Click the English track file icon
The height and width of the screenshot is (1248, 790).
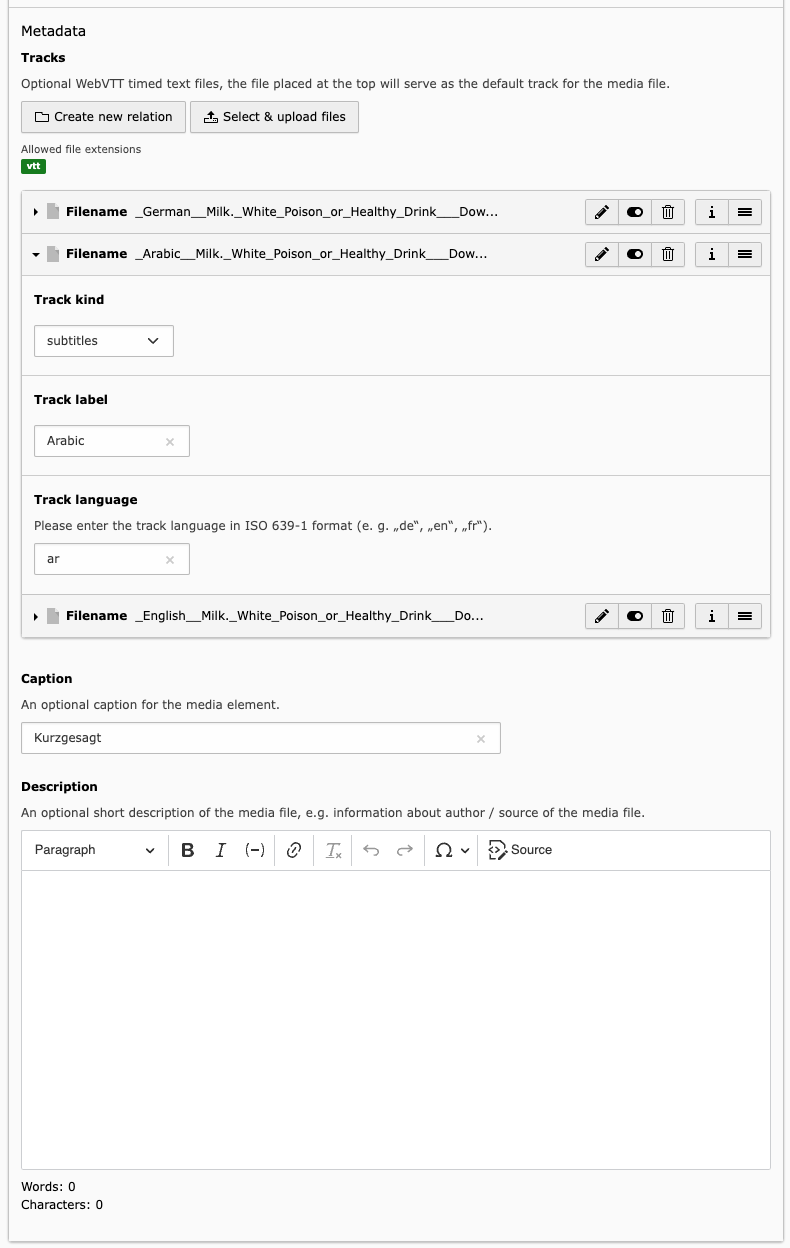pyautogui.click(x=54, y=616)
